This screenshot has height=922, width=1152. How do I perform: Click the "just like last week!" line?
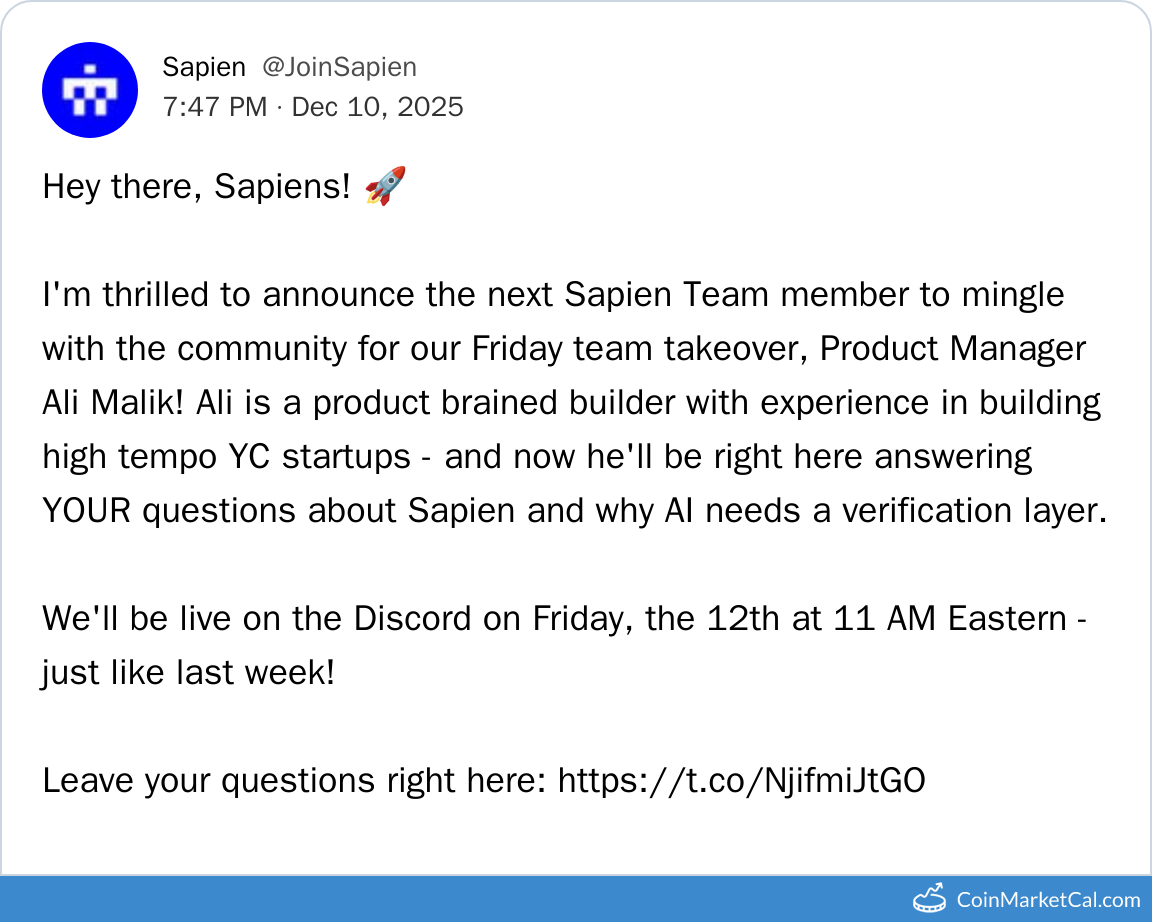click(x=188, y=673)
